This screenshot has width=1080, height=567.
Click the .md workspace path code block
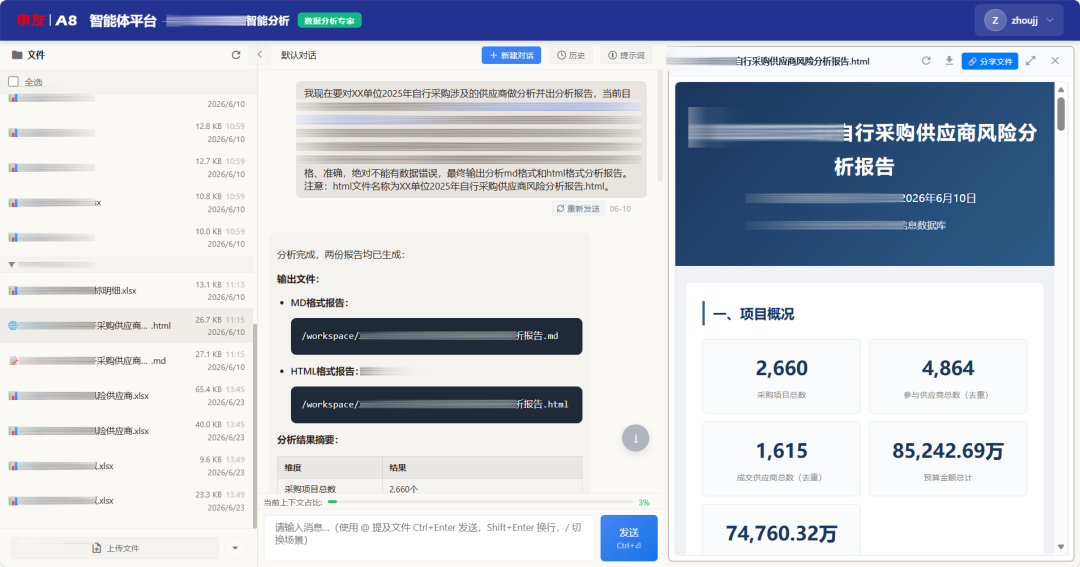(x=436, y=336)
